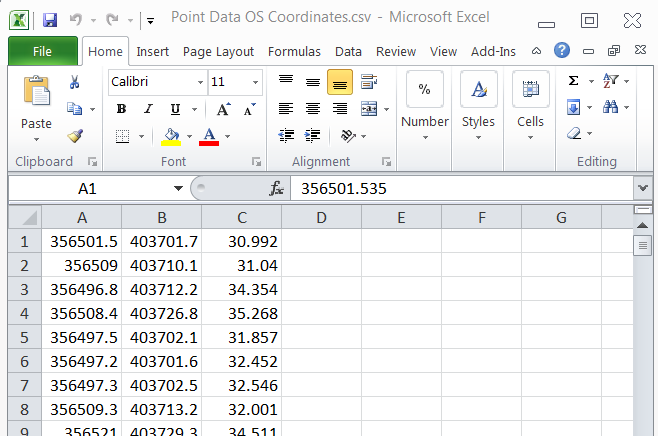
Task: Open the File tab
Action: tap(42, 51)
